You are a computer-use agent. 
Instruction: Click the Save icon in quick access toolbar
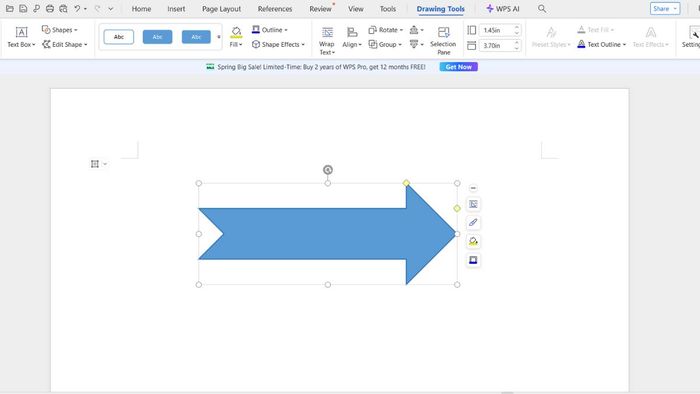pyautogui.click(x=23, y=8)
